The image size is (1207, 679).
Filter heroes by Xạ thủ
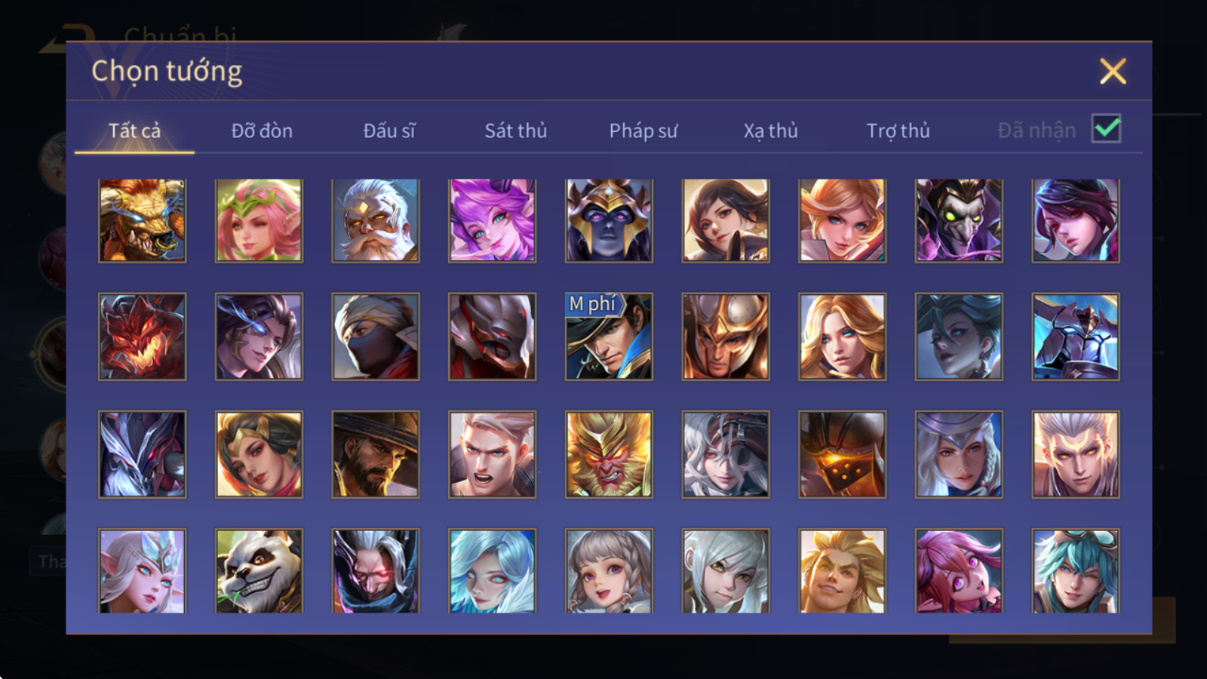click(x=771, y=131)
